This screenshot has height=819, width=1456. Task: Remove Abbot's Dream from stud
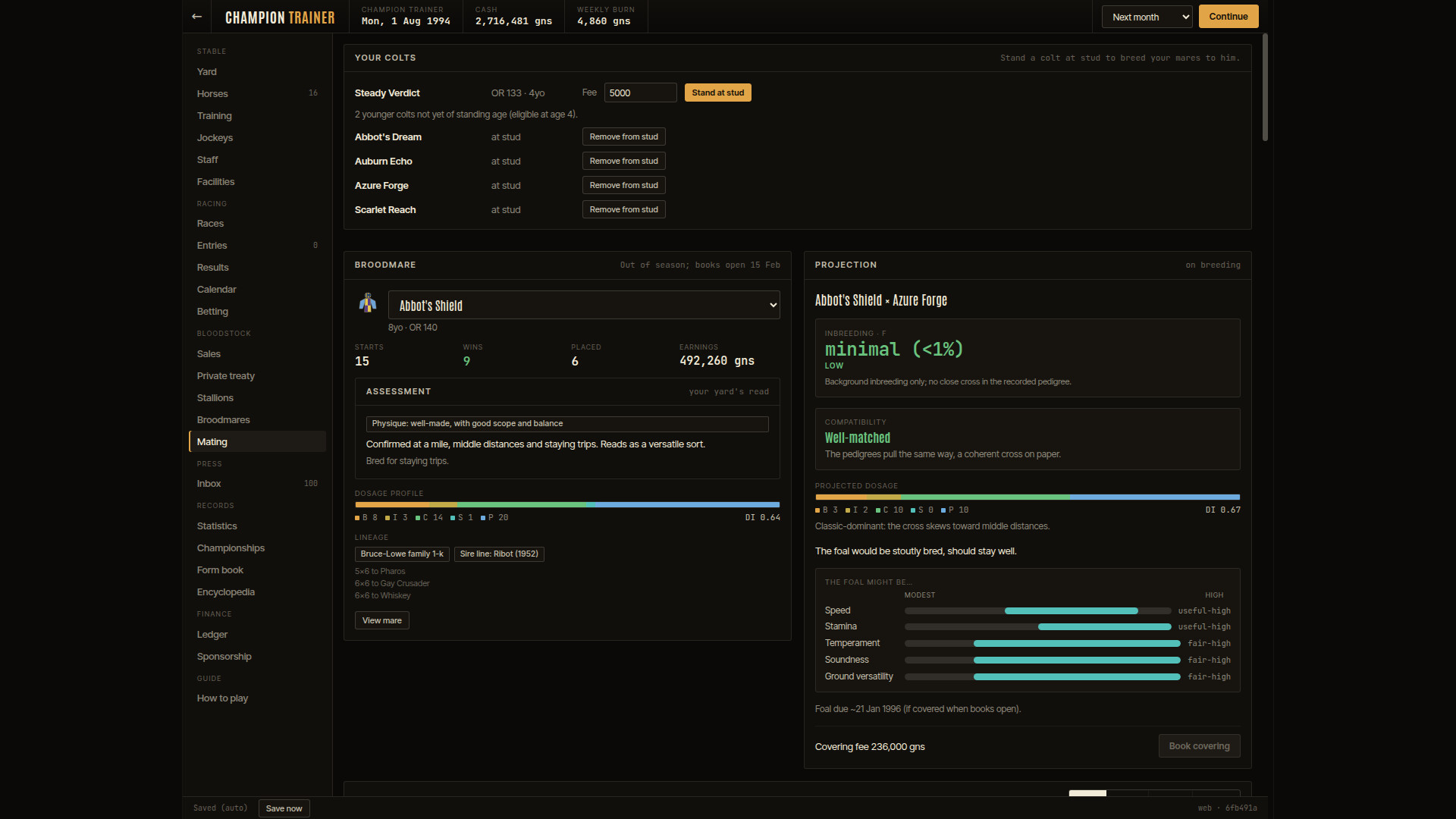tap(623, 136)
